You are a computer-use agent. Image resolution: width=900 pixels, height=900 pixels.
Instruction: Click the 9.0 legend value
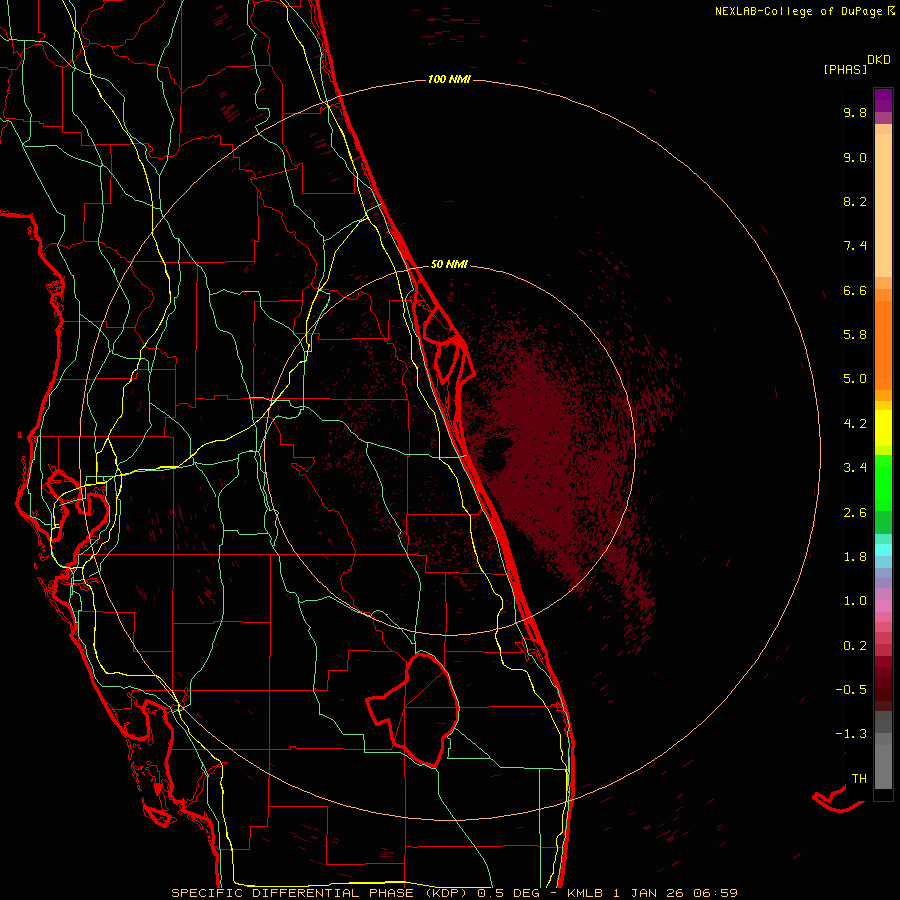pyautogui.click(x=855, y=157)
